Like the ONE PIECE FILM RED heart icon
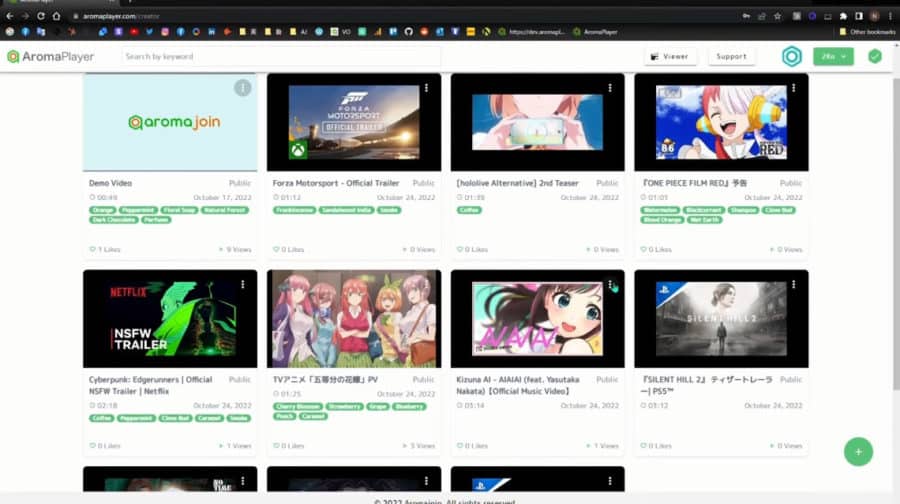The height and width of the screenshot is (504, 900). 643,249
